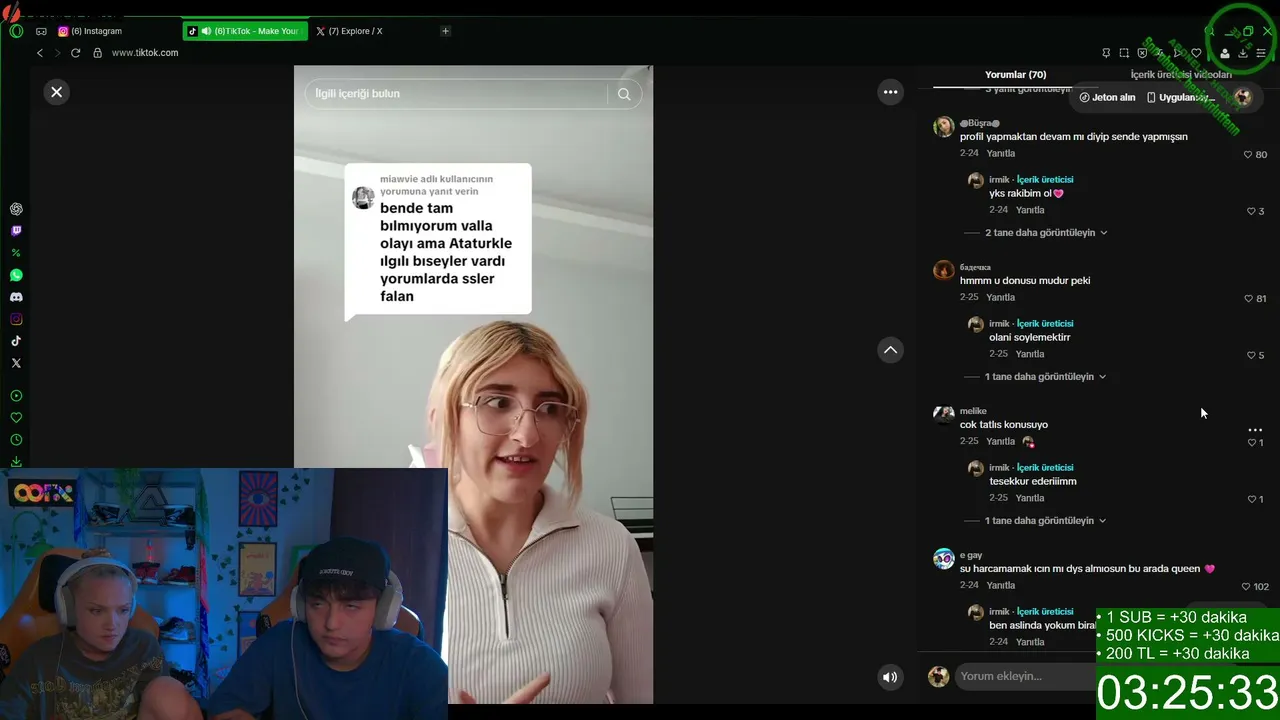1280x720 pixels.
Task: Mute the TikTok video sound
Action: [890, 677]
